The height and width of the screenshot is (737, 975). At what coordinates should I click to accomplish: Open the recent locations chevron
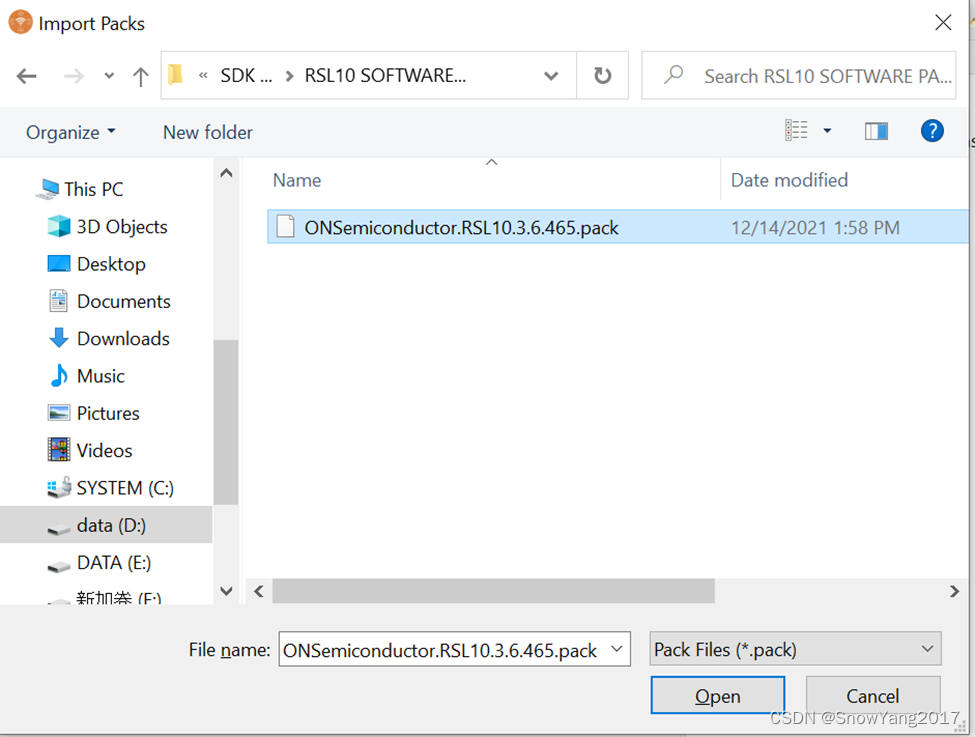click(x=109, y=76)
